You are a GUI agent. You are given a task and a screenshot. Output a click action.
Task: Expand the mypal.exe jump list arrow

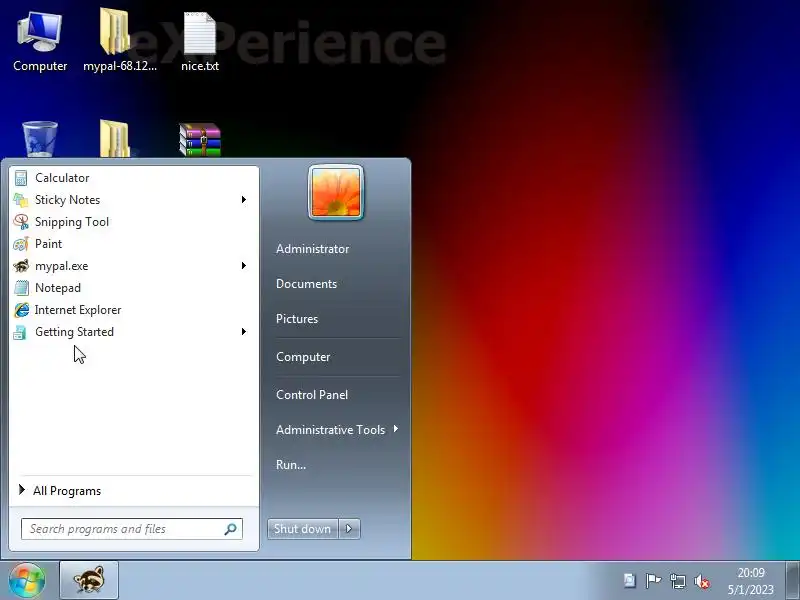pyautogui.click(x=244, y=265)
